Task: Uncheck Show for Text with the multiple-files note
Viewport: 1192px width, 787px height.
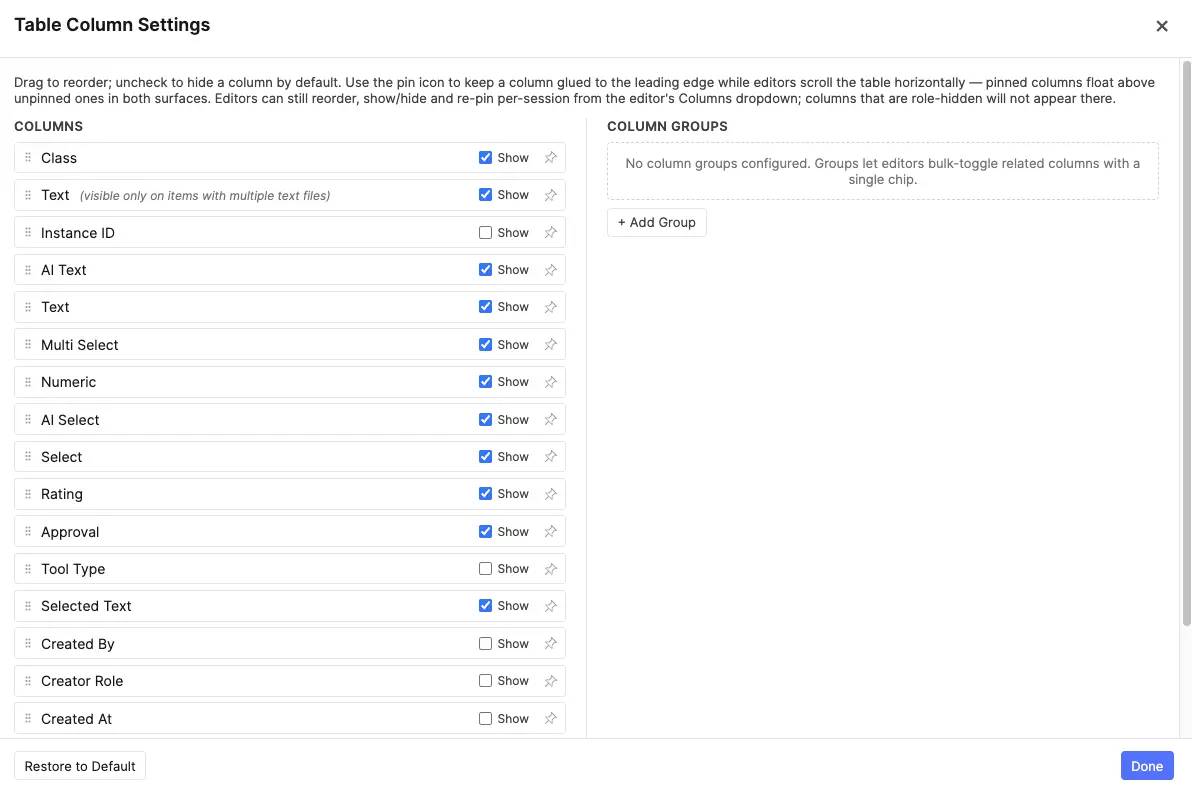Action: [485, 195]
